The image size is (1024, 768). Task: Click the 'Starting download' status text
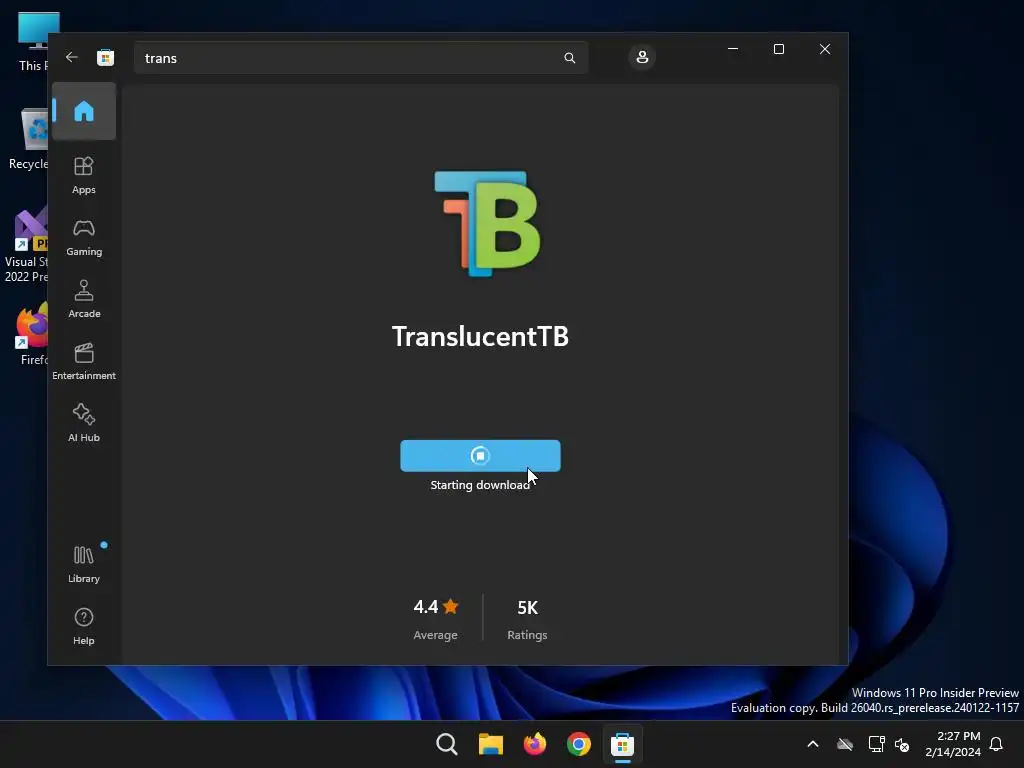click(480, 485)
